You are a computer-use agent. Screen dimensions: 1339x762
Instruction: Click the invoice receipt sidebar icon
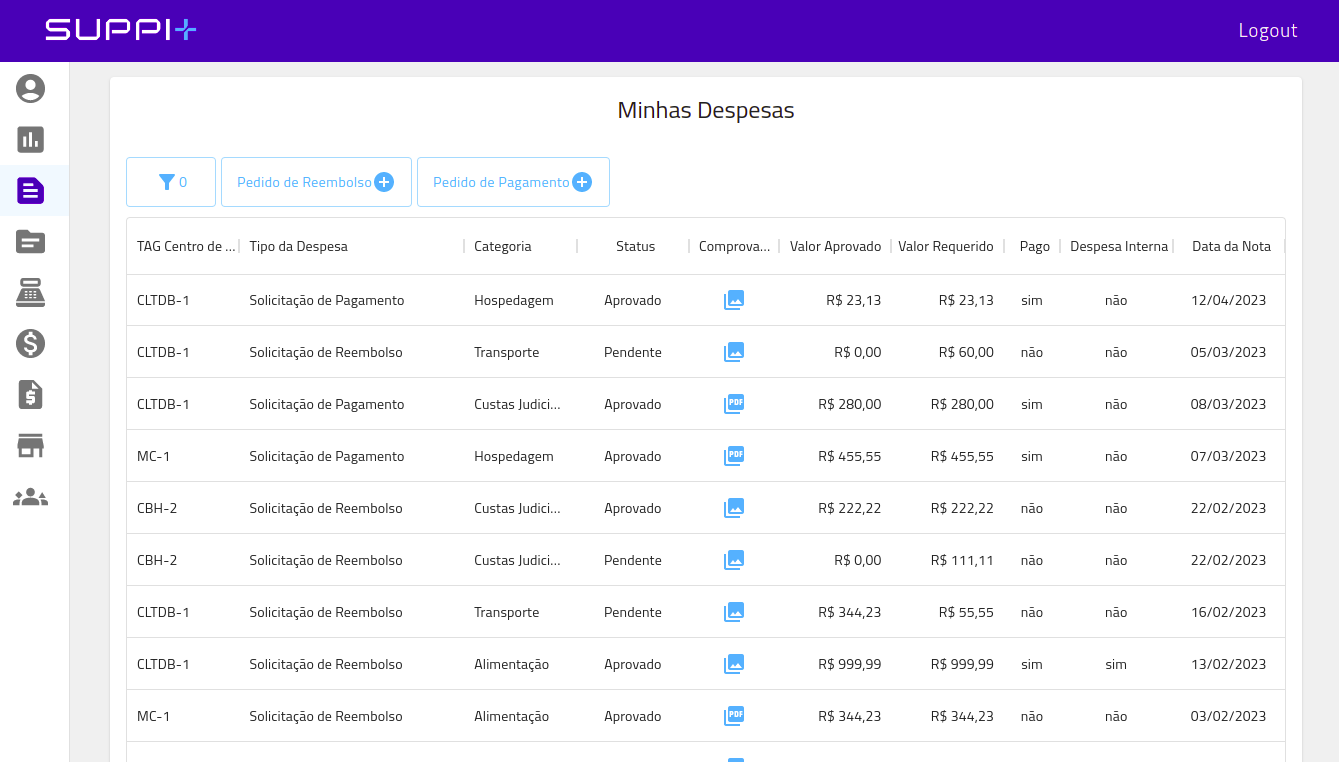click(x=31, y=395)
